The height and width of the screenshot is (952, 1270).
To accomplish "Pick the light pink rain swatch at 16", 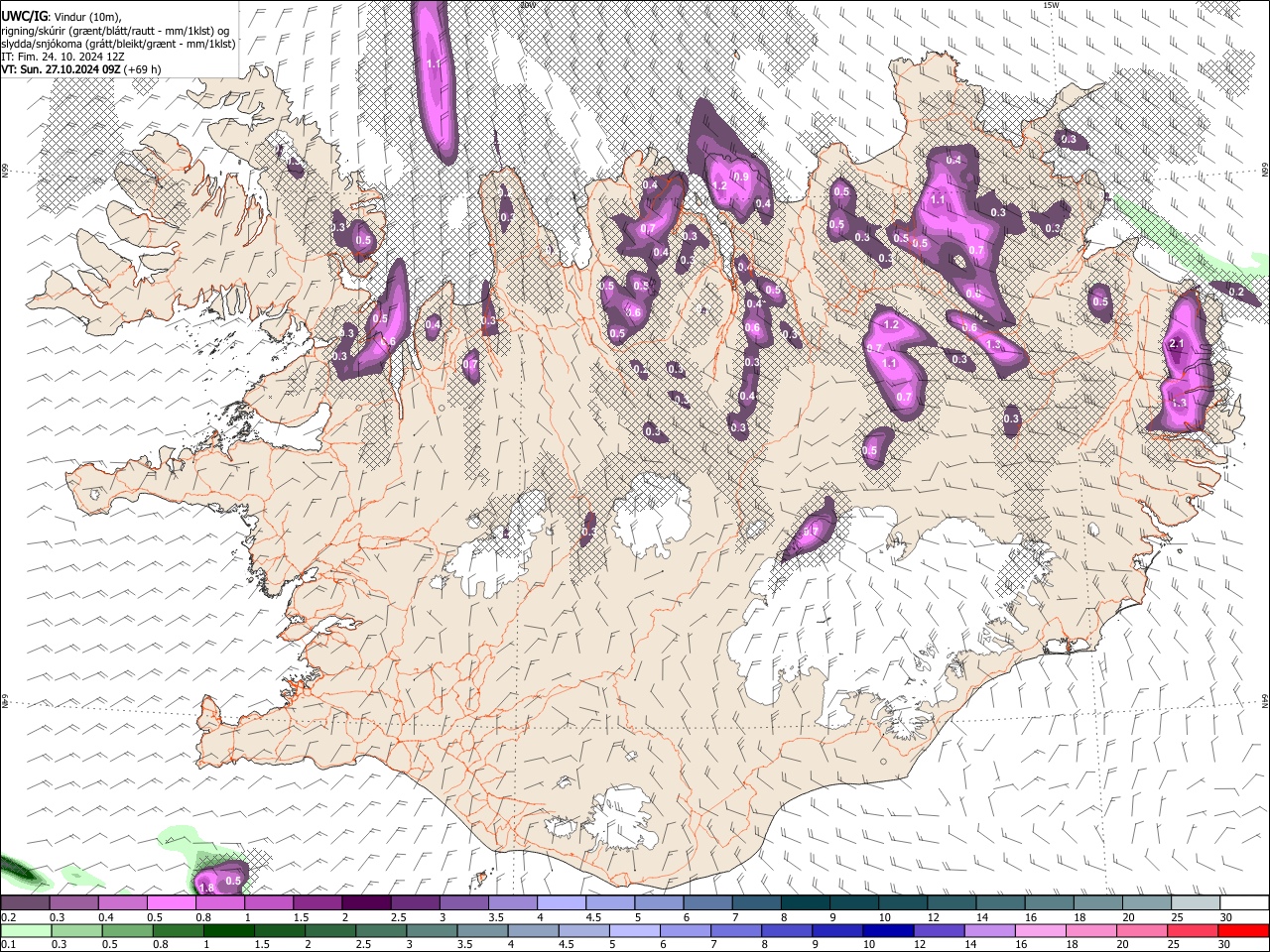I will click(1041, 930).
